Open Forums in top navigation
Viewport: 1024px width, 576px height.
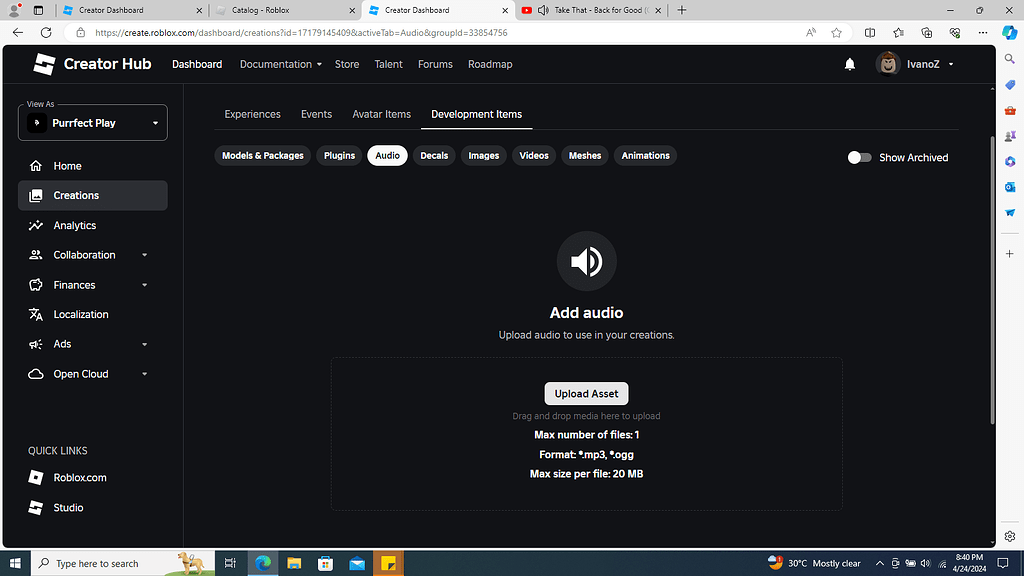tap(435, 64)
